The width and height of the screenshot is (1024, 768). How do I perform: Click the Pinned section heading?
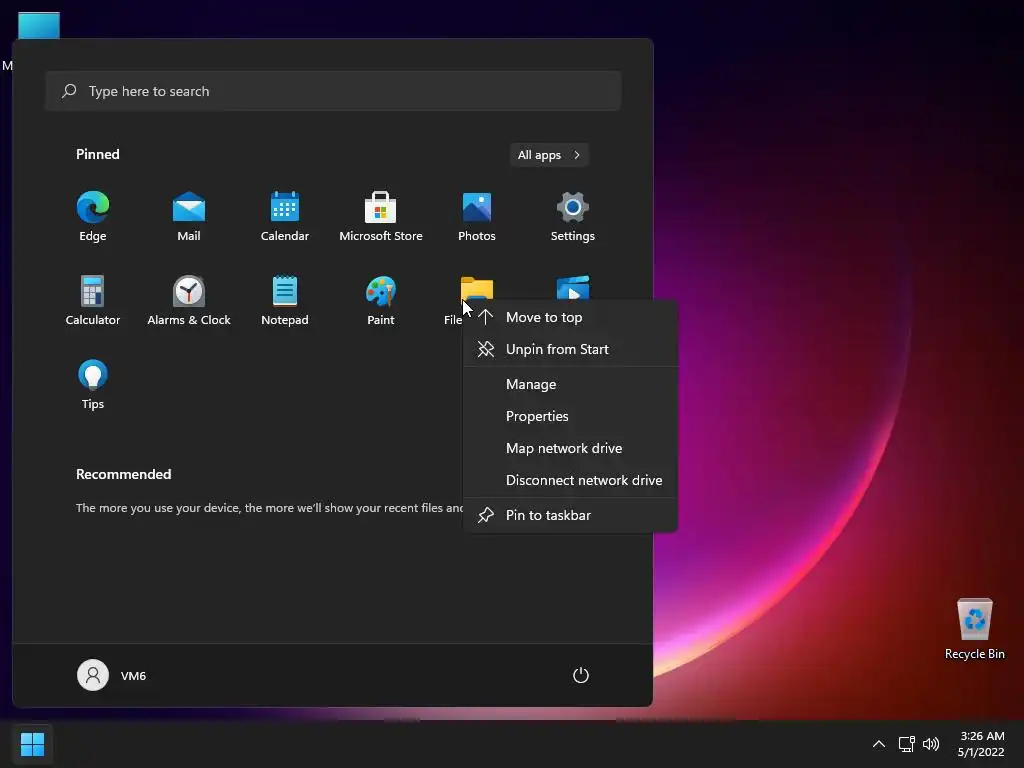tap(98, 154)
